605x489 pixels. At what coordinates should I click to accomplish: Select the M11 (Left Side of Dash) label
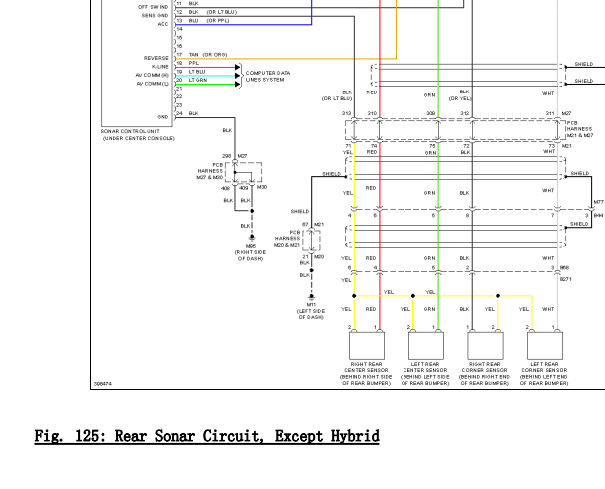[x=311, y=311]
